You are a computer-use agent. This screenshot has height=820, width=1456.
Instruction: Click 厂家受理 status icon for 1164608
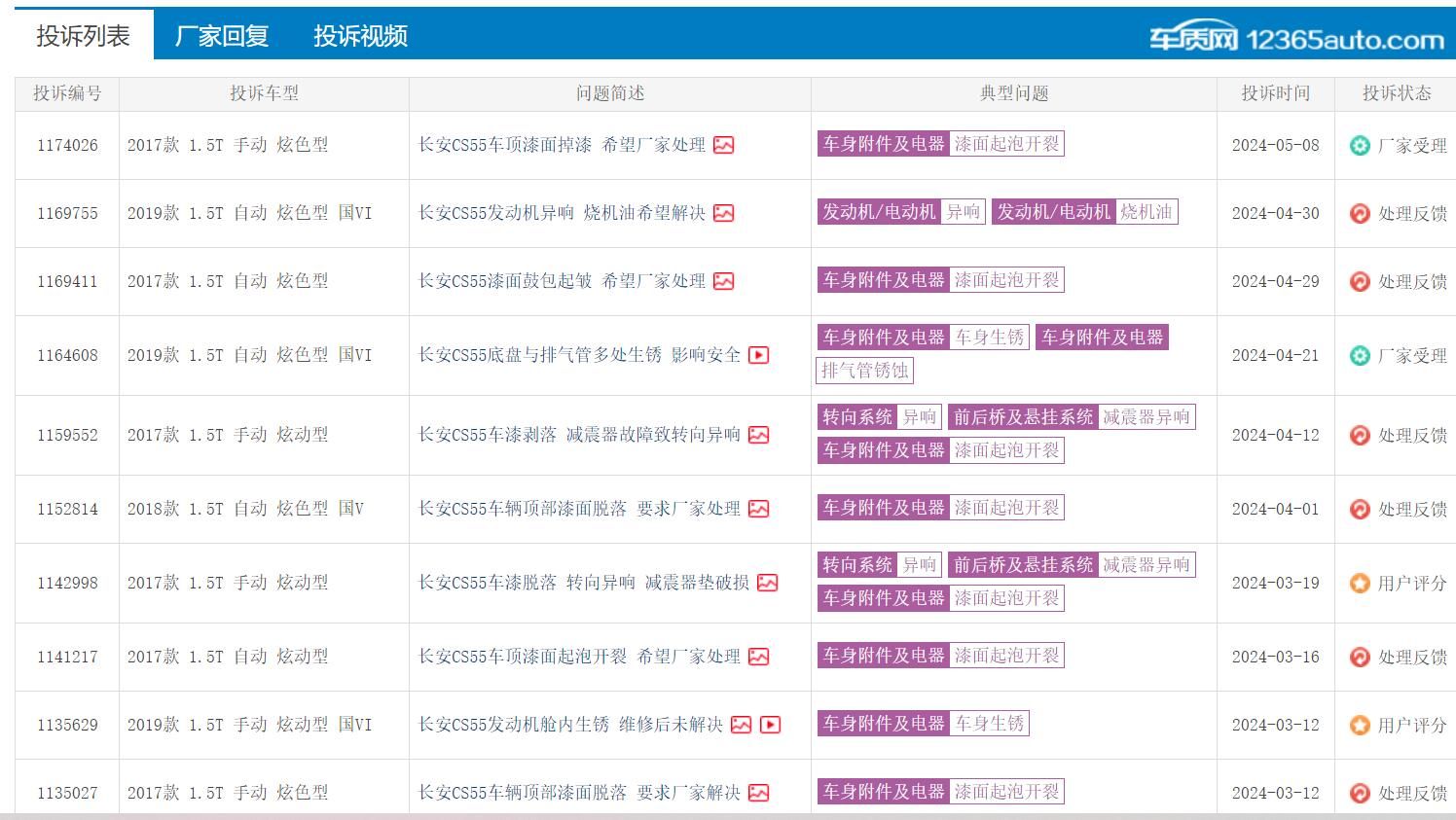pos(1360,355)
